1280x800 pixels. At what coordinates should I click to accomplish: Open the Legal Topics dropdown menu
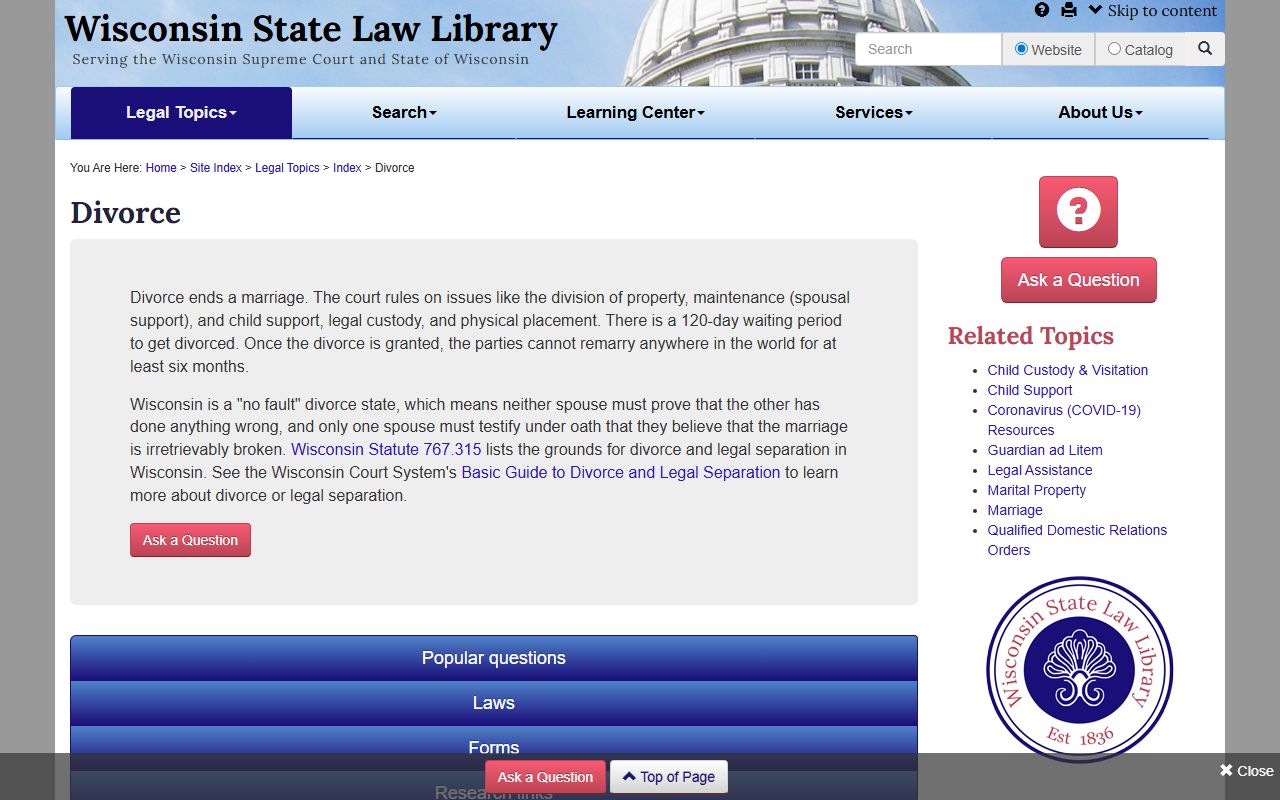181,113
